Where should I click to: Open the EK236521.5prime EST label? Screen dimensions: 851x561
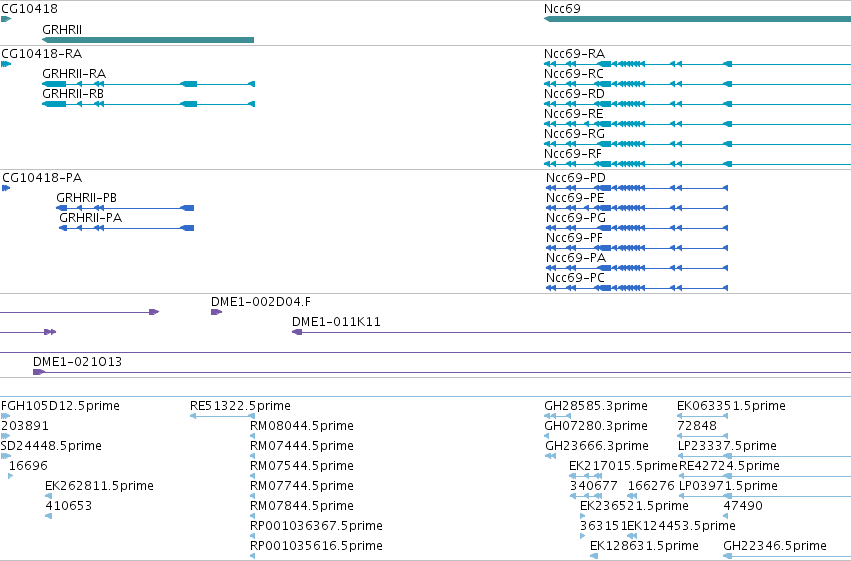point(634,507)
